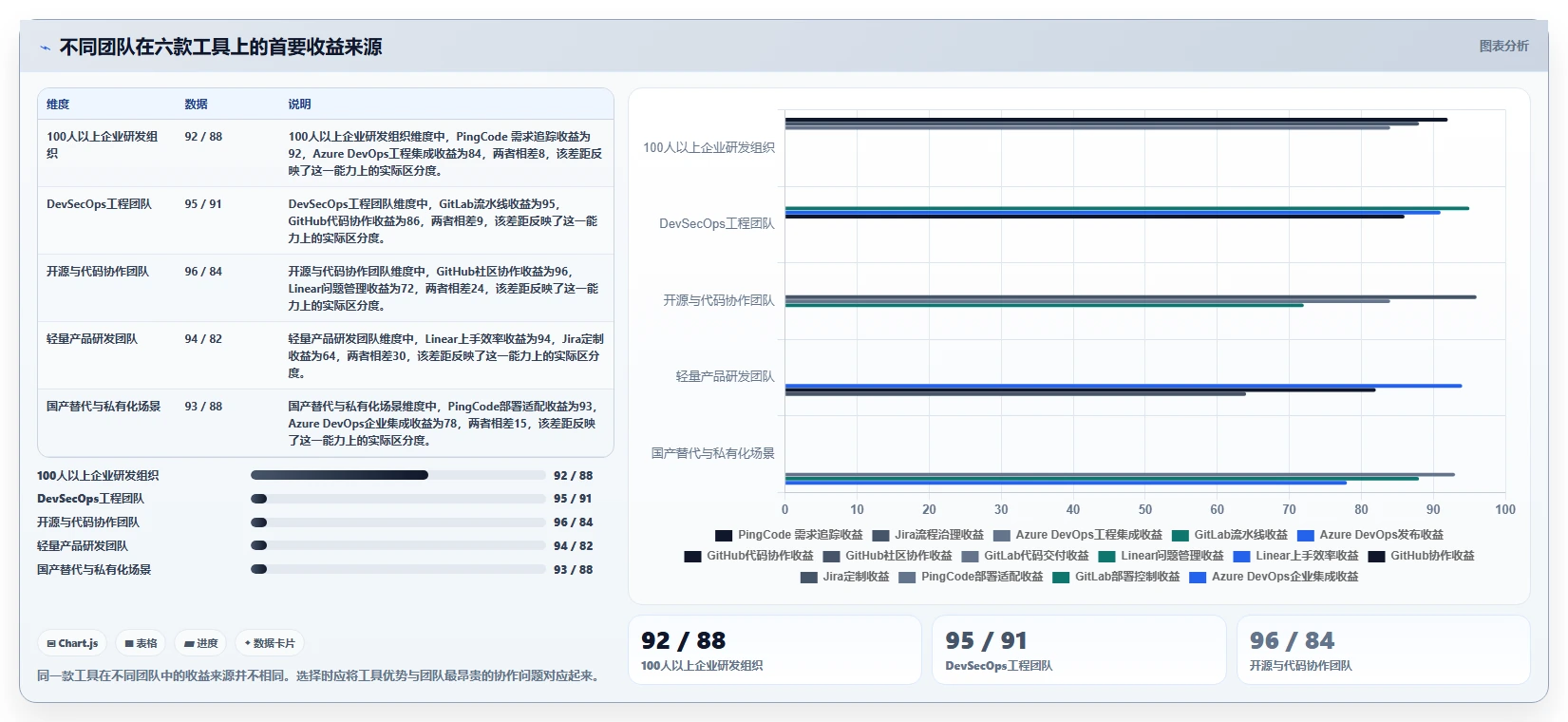The height and width of the screenshot is (722, 1568).
Task: Click the 50 tick on the chart x-axis
Action: pyautogui.click(x=1145, y=510)
